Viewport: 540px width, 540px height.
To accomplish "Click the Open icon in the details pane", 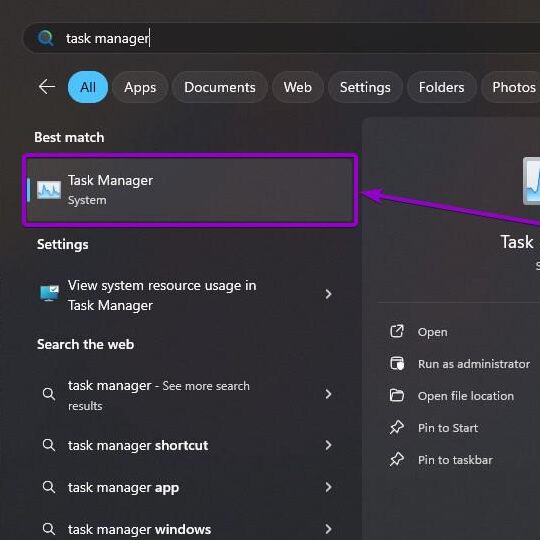I will 397,332.
